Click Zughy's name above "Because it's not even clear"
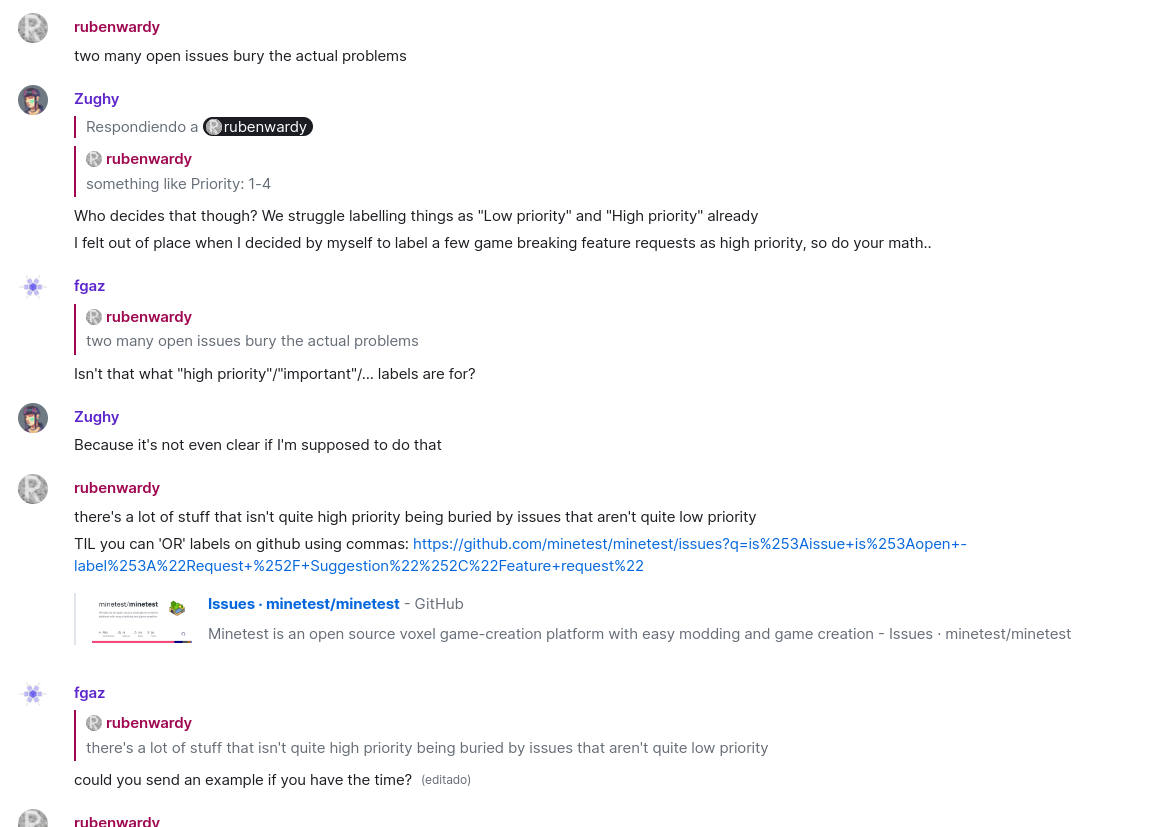The width and height of the screenshot is (1169, 827). point(96,417)
